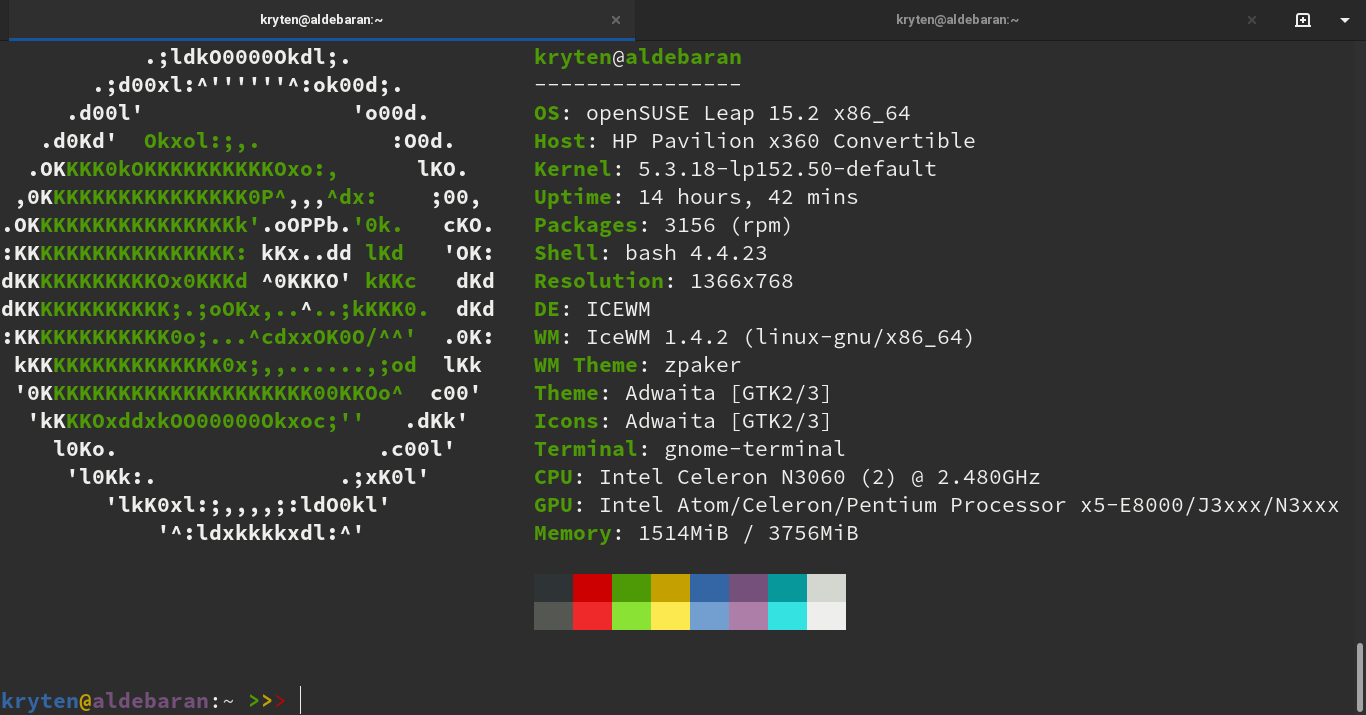Viewport: 1366px width, 715px height.
Task: Open a new terminal tab with plus icon
Action: [1303, 20]
